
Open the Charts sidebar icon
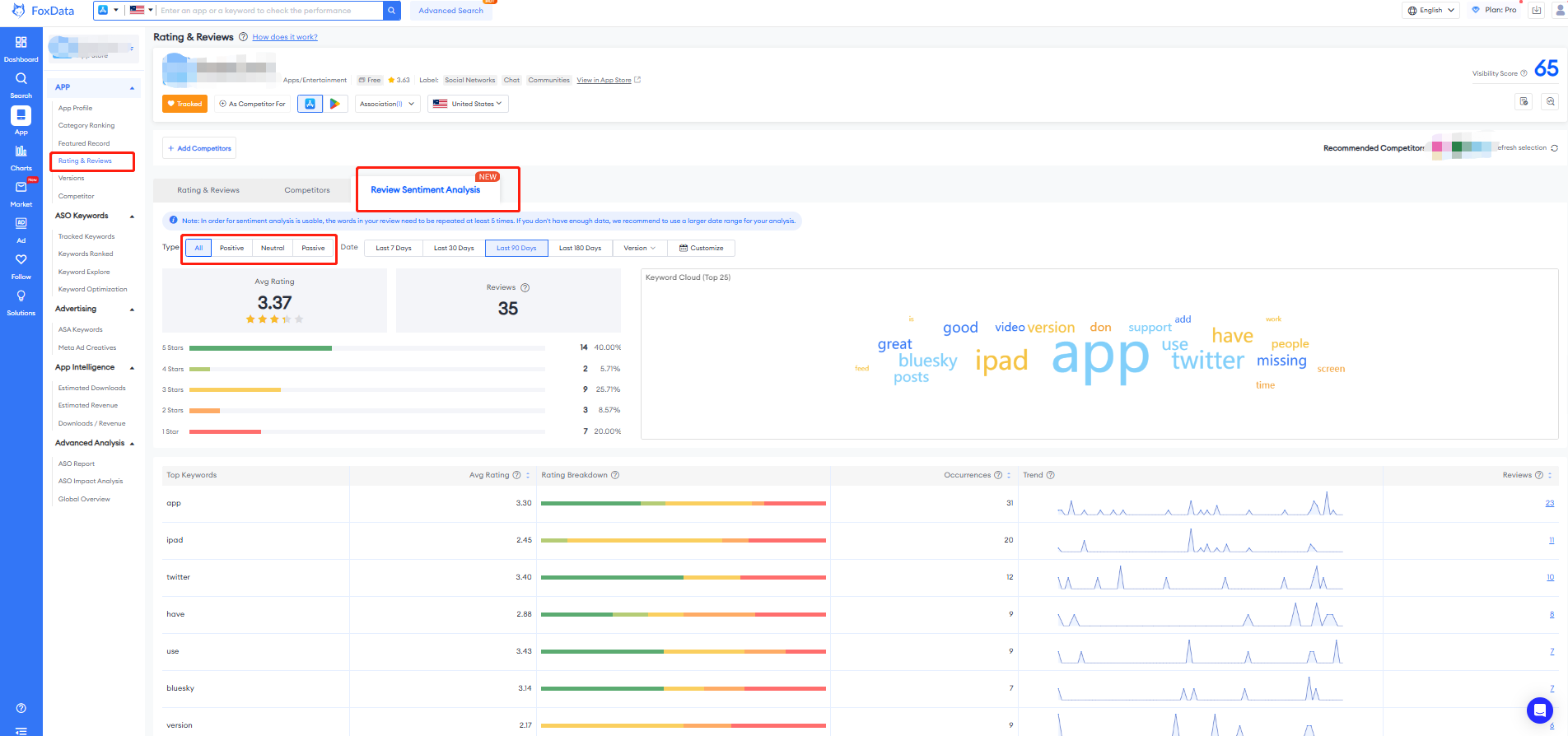tap(21, 151)
